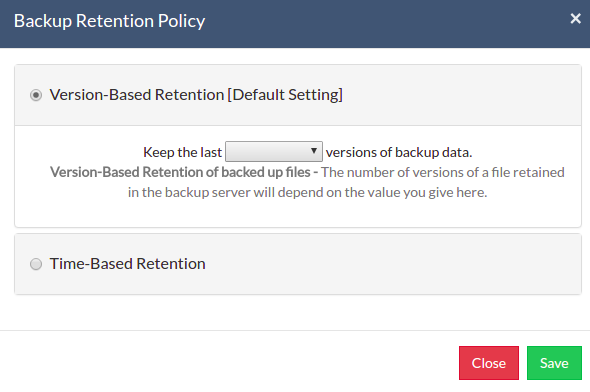Click the dropdown arrow beside Keep the last
This screenshot has height=392, width=590.
tap(313, 151)
